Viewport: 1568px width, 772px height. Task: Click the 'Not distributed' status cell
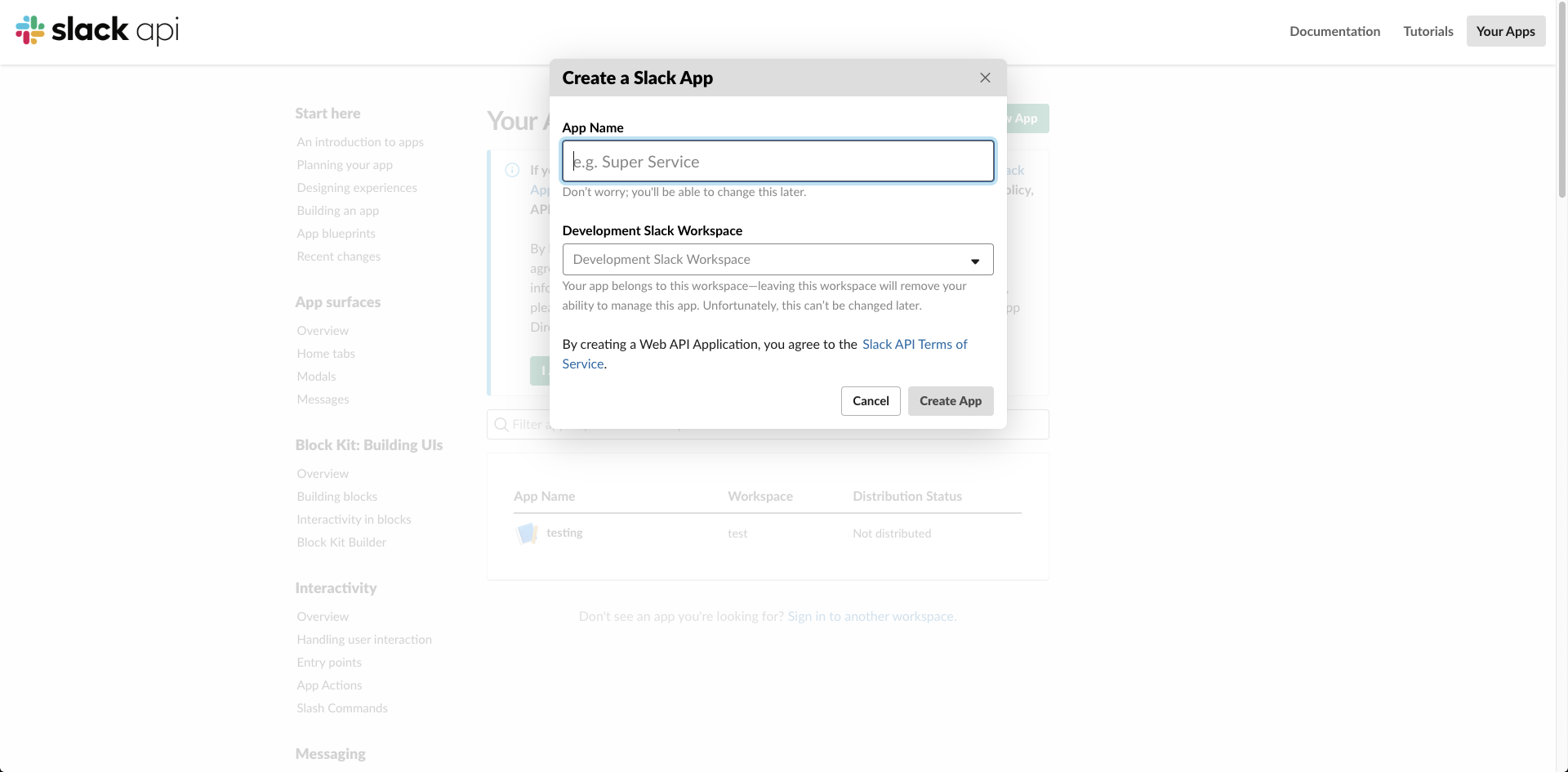[892, 533]
